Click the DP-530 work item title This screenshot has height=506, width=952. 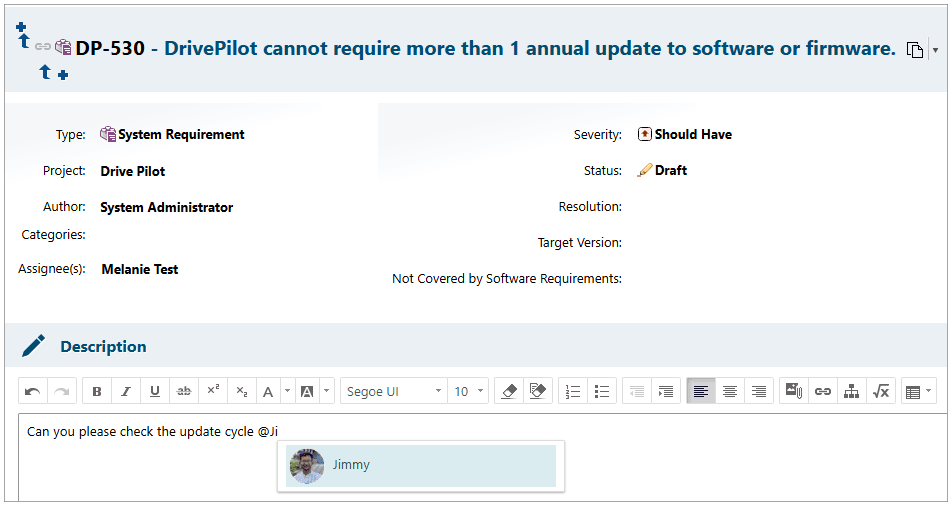(x=529, y=48)
